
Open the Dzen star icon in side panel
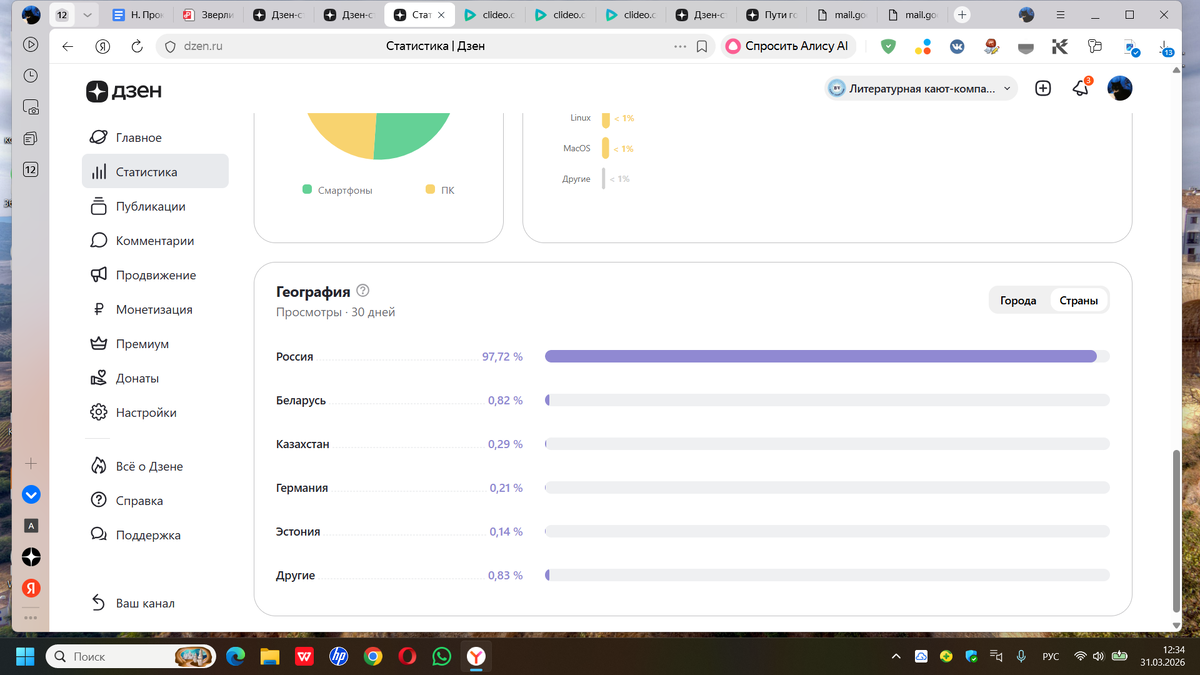[x=31, y=556]
